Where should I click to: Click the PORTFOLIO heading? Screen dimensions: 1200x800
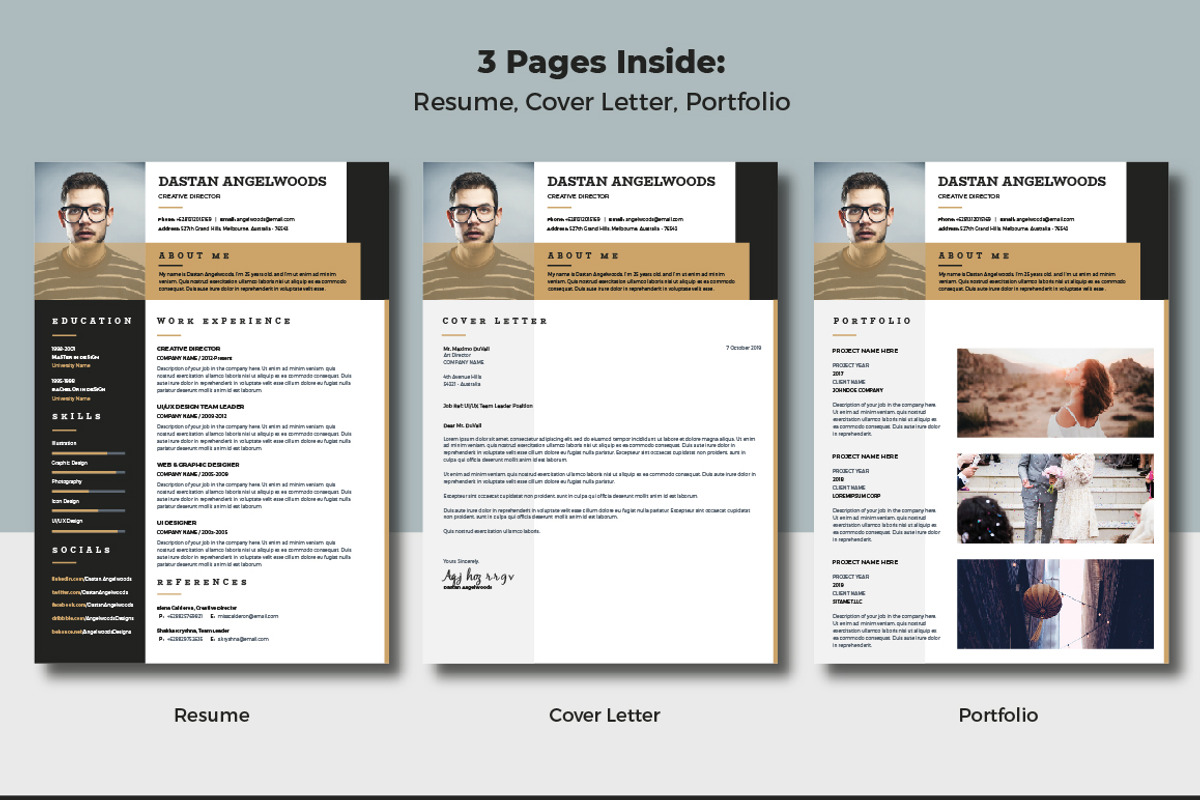pos(872,321)
